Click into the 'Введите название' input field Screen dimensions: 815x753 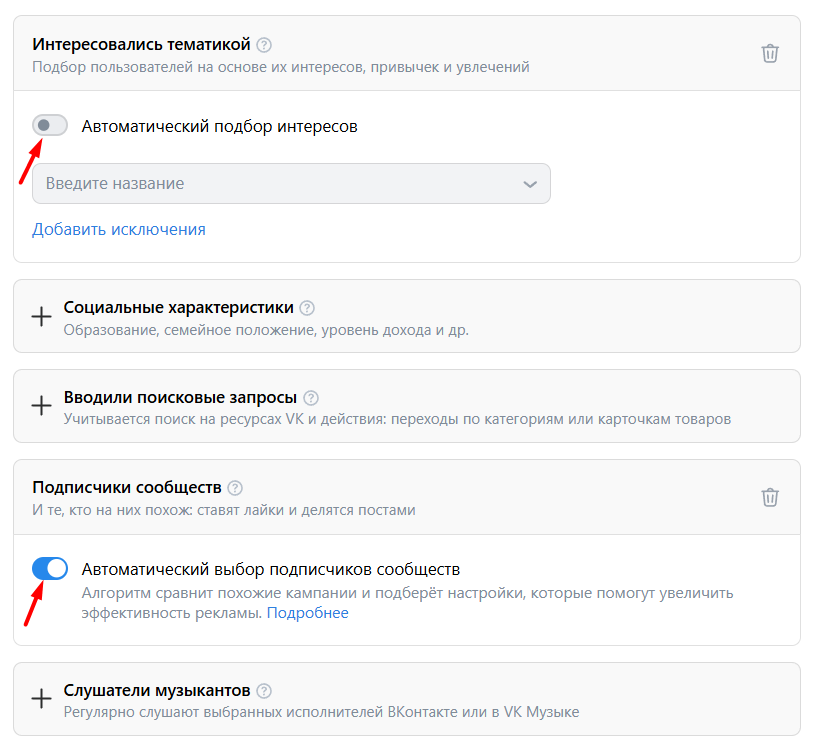(x=270, y=184)
